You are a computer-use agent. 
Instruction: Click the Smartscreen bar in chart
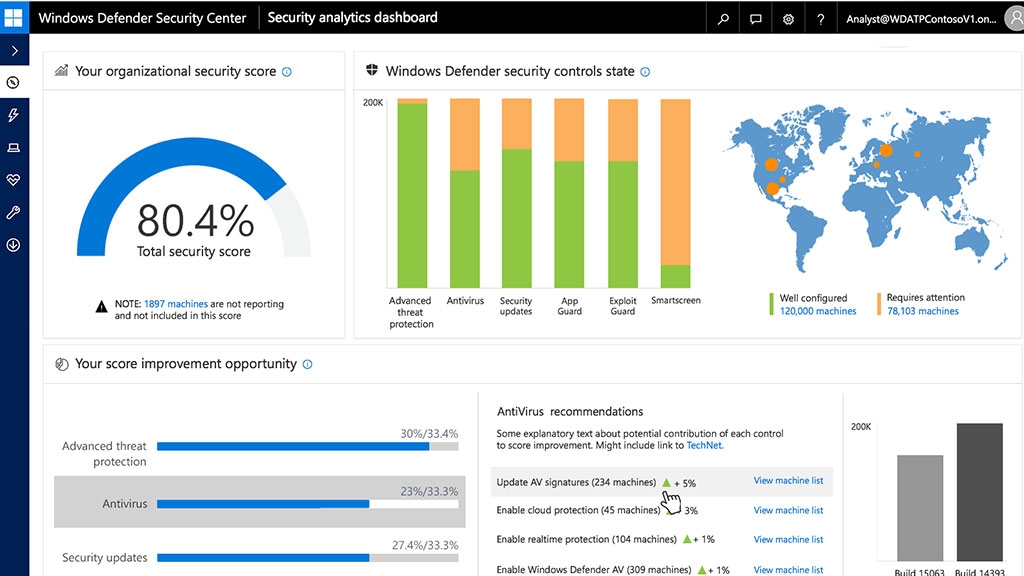675,193
